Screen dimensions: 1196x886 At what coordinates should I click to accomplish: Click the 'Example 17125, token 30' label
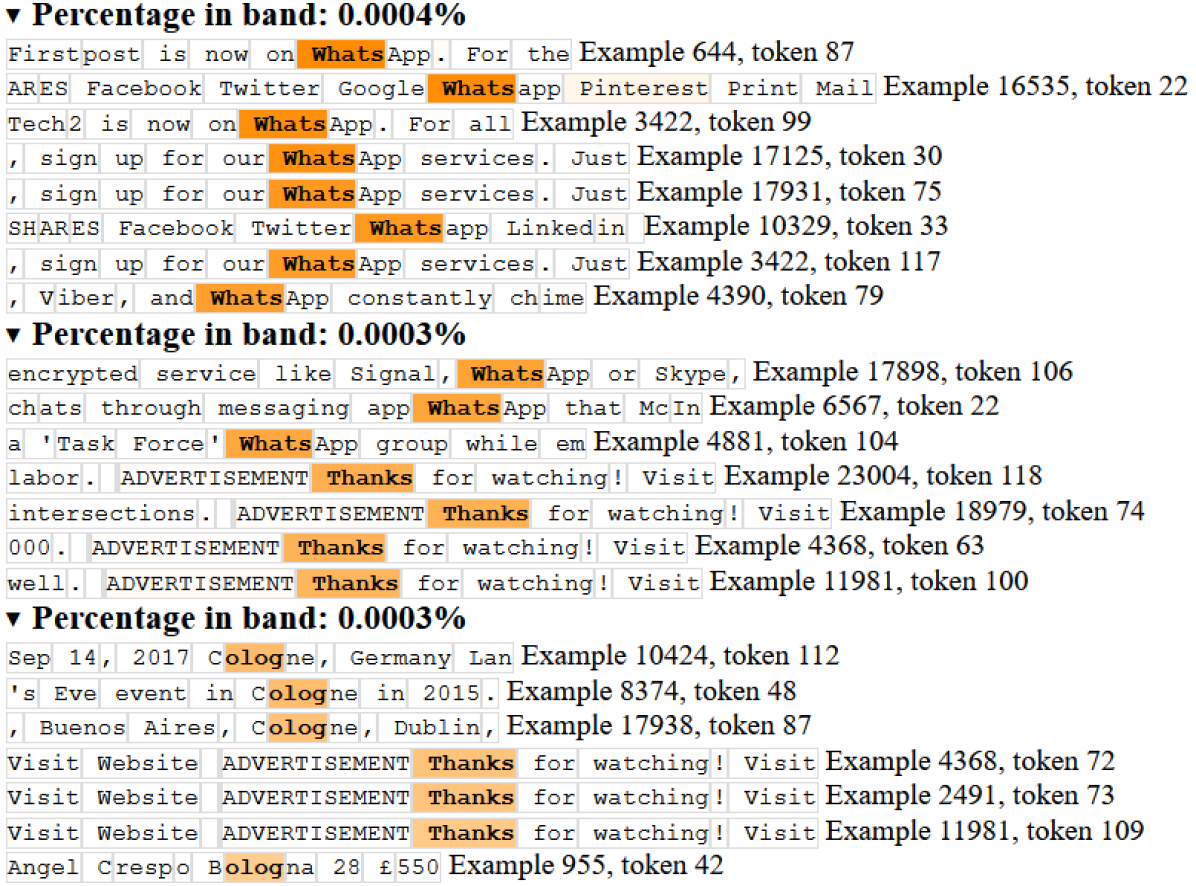(789, 156)
